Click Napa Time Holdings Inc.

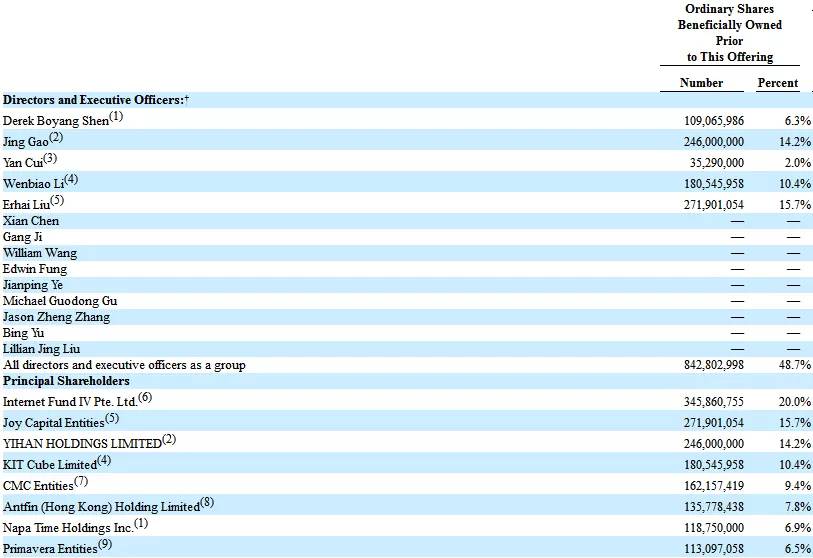point(68,528)
